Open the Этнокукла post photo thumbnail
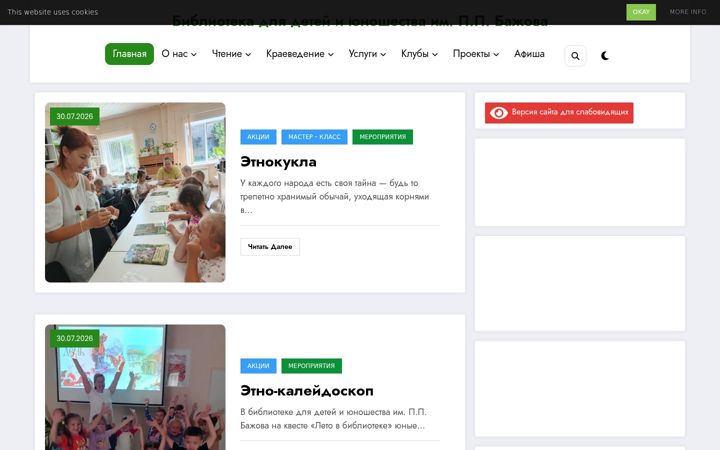Viewport: 720px width, 450px height. click(135, 192)
